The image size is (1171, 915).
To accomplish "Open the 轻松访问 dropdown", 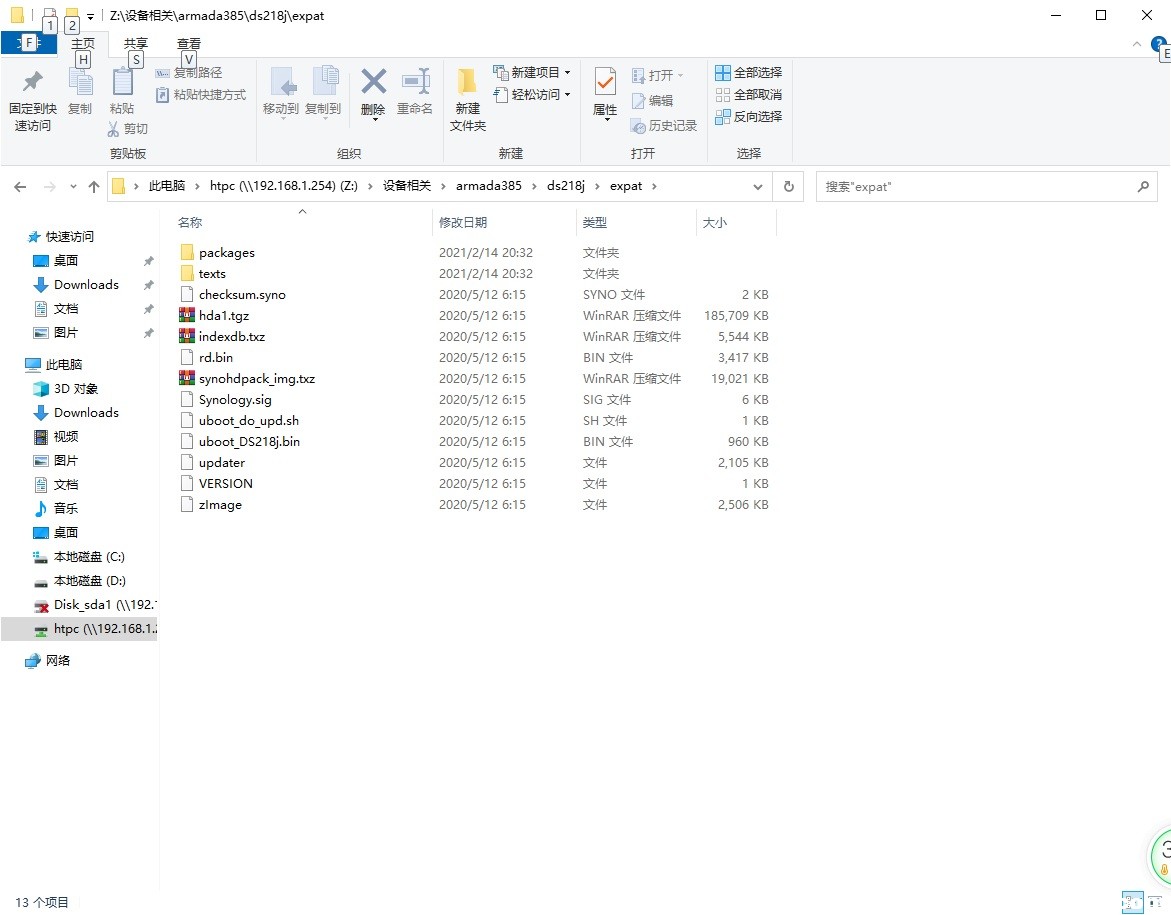I will pos(532,94).
